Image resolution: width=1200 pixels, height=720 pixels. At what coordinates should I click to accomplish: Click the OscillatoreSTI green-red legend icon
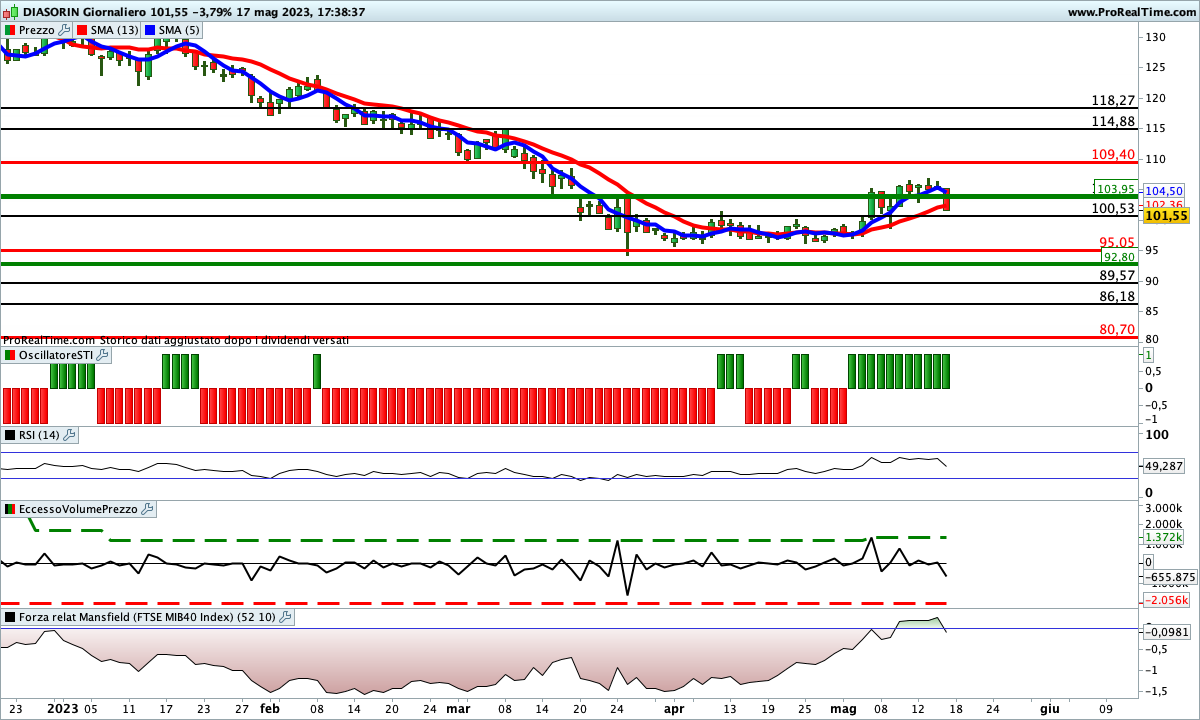[11, 355]
